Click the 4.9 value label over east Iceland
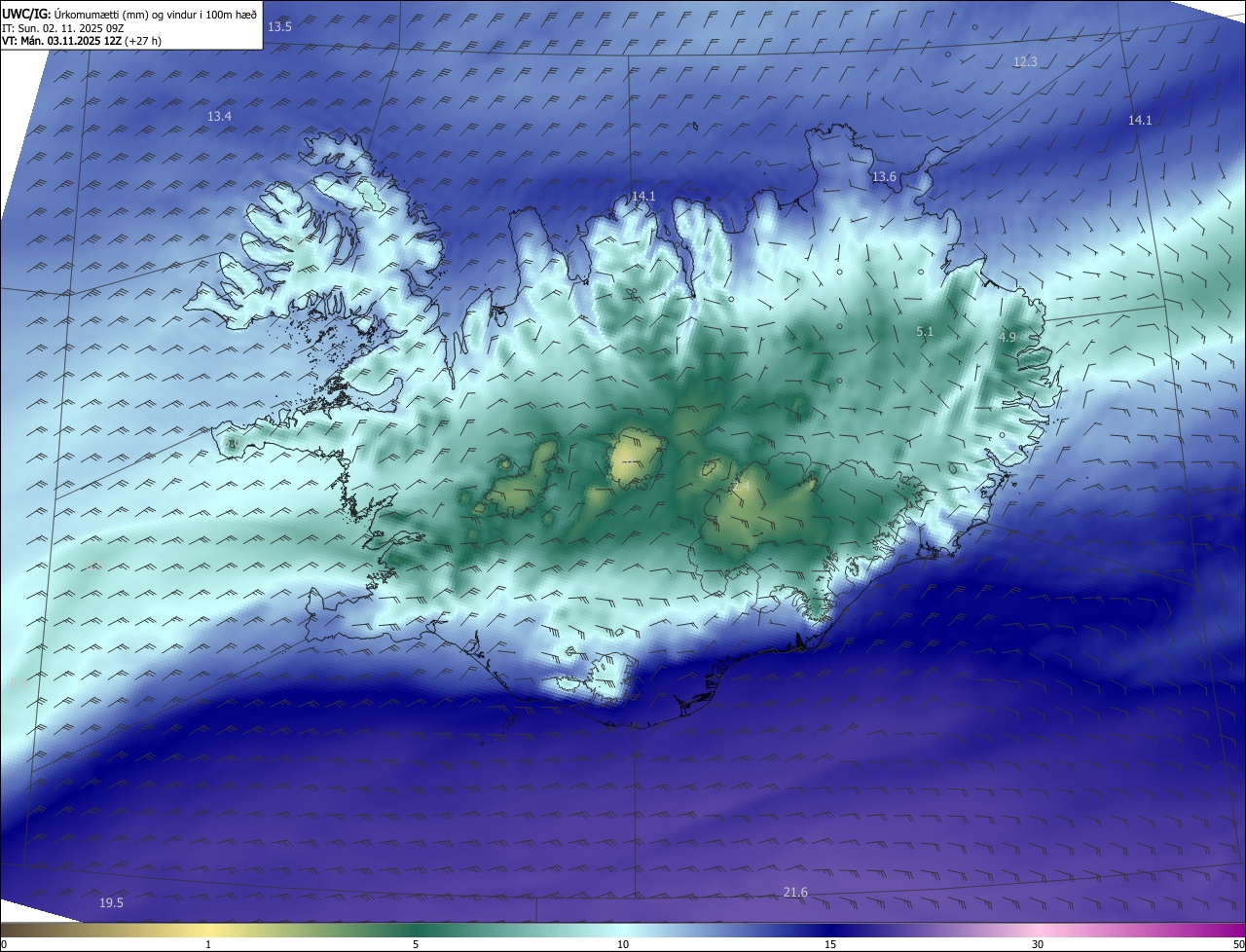 click(1008, 338)
